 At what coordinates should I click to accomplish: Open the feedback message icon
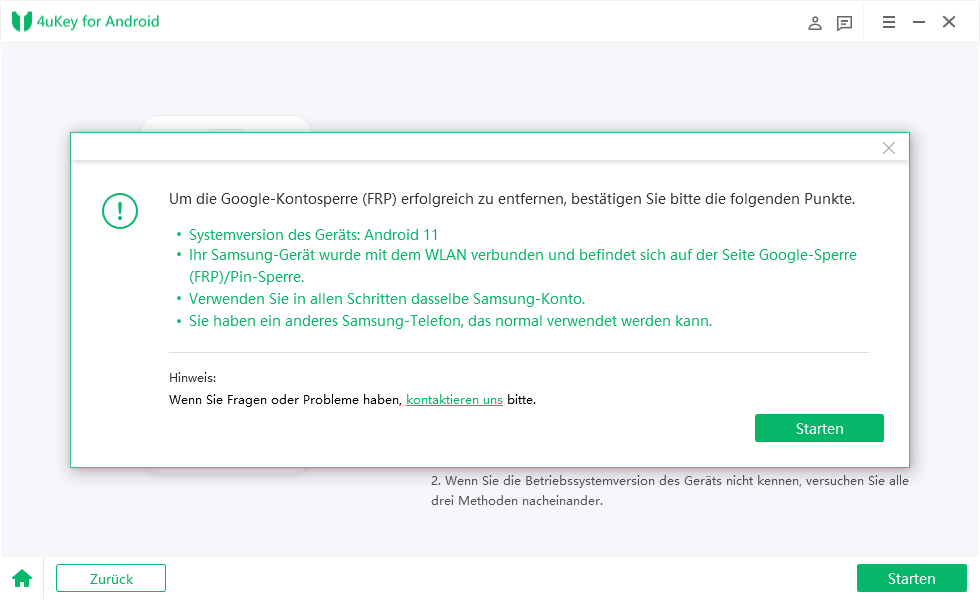tap(845, 22)
